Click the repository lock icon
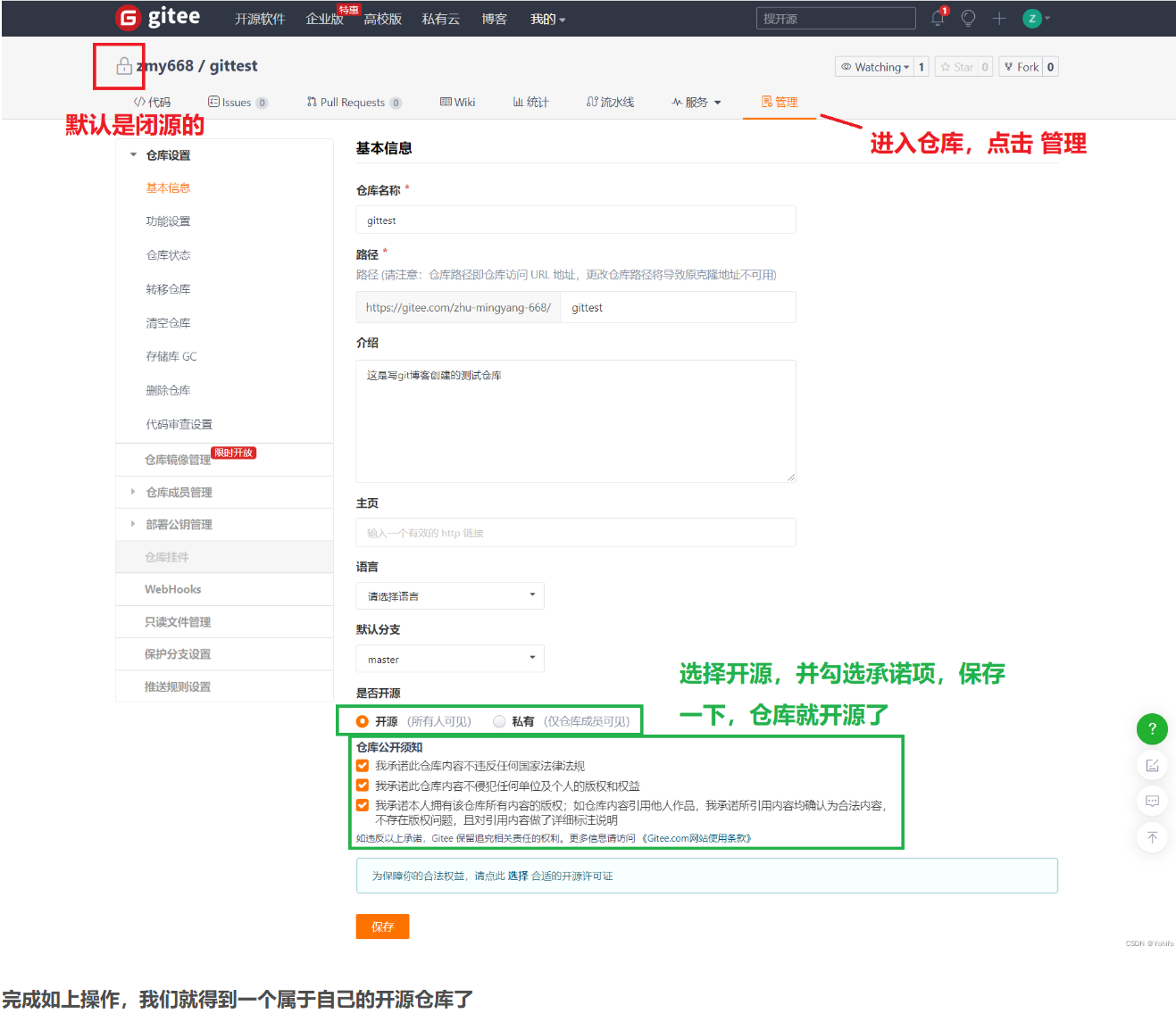Screen dimensions: 1176x1022 pyautogui.click(x=124, y=66)
